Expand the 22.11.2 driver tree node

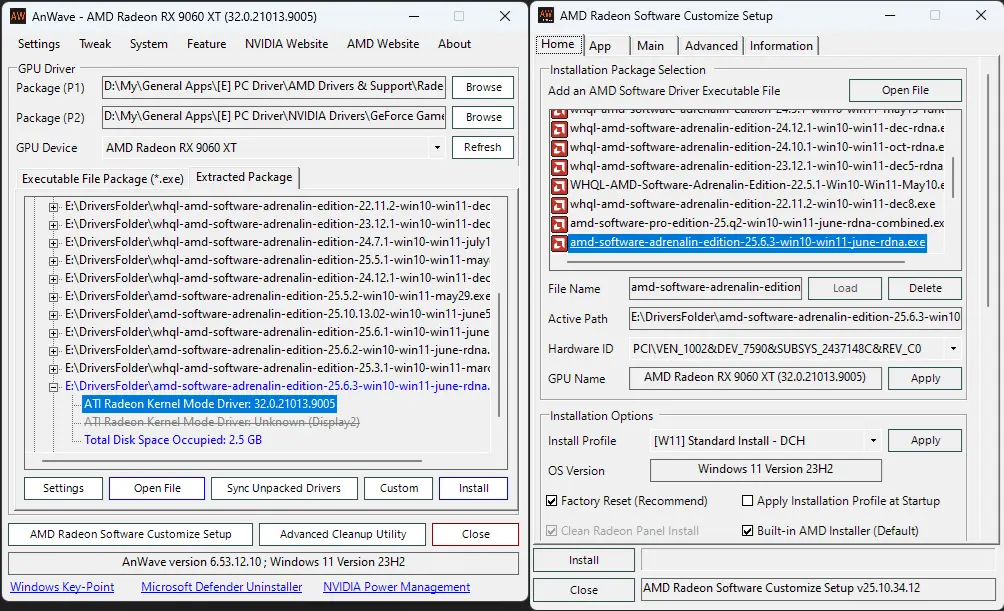[54, 207]
